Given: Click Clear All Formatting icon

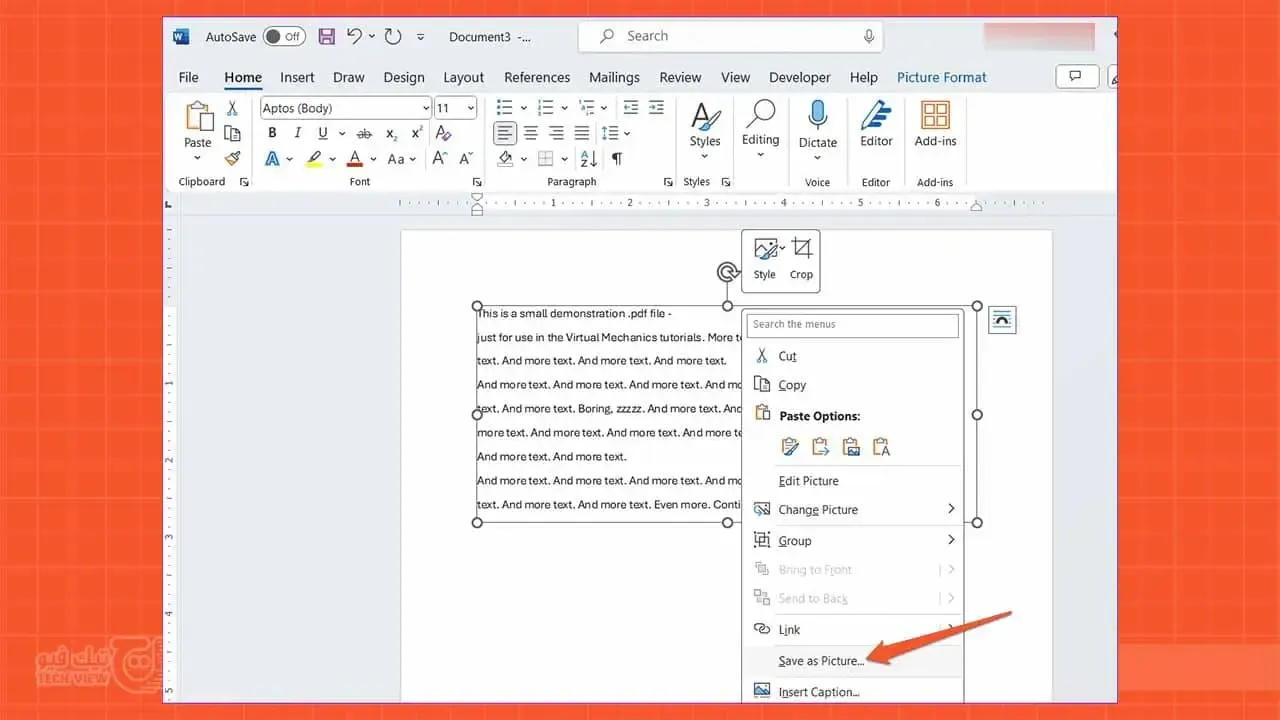Looking at the screenshot, I should click(444, 133).
